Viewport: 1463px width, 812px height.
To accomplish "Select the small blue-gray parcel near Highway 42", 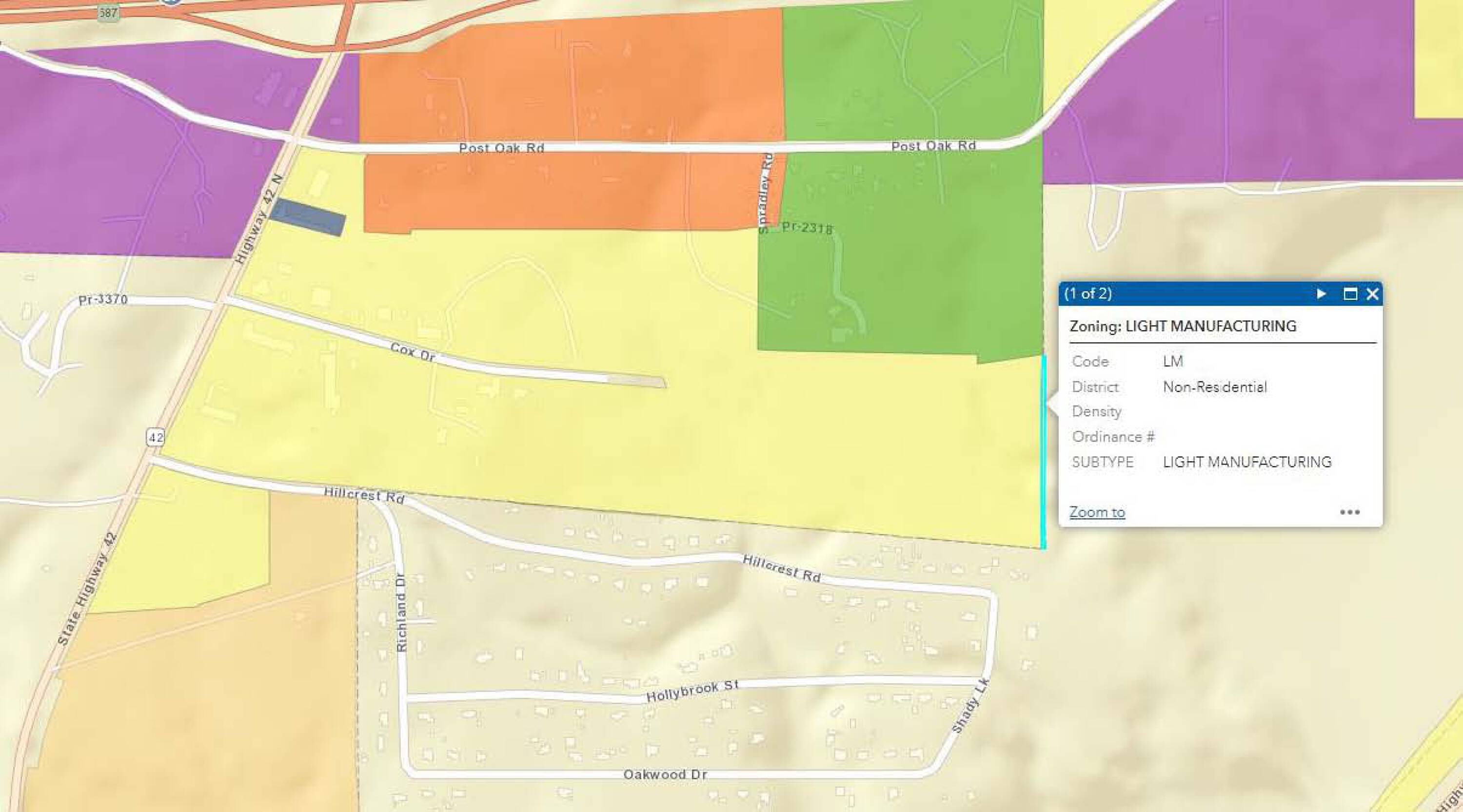I will pyautogui.click(x=308, y=217).
